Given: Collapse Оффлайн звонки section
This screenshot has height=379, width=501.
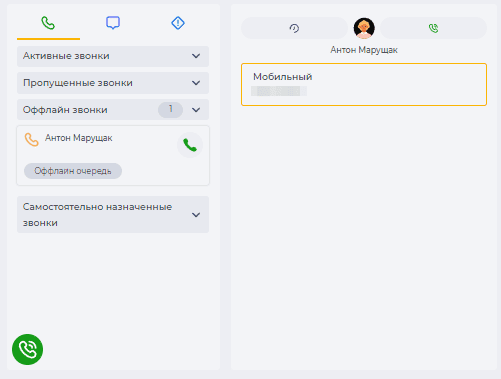Looking at the screenshot, I should 113,110.
